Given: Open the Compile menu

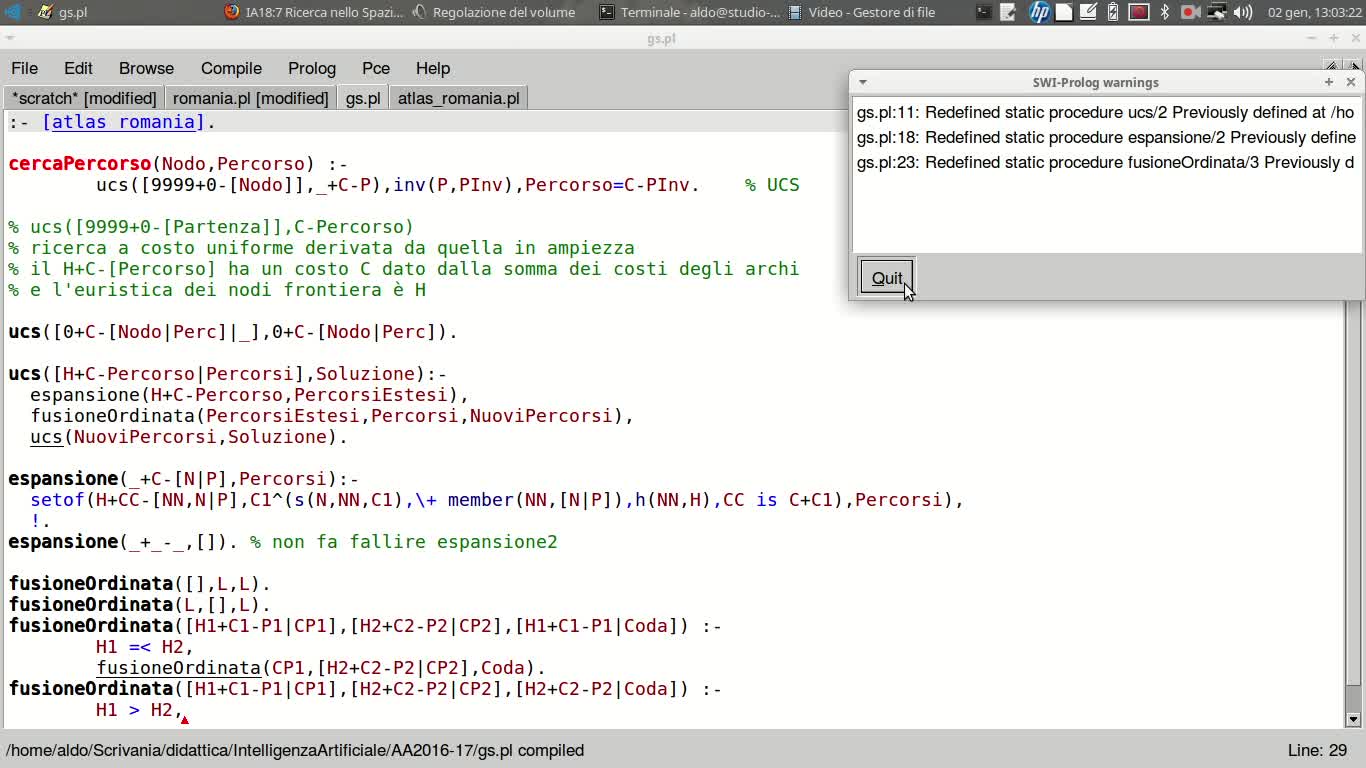Looking at the screenshot, I should tap(231, 68).
